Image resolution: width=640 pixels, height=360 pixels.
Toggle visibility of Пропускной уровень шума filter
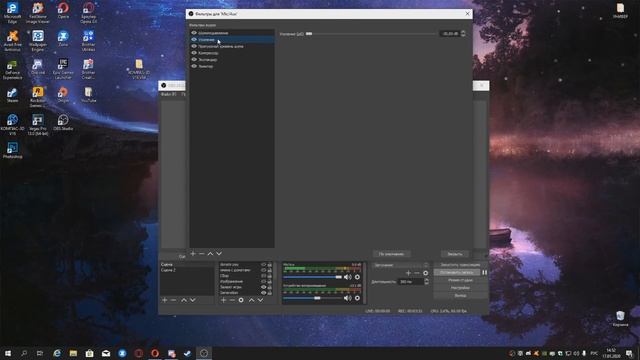point(194,46)
